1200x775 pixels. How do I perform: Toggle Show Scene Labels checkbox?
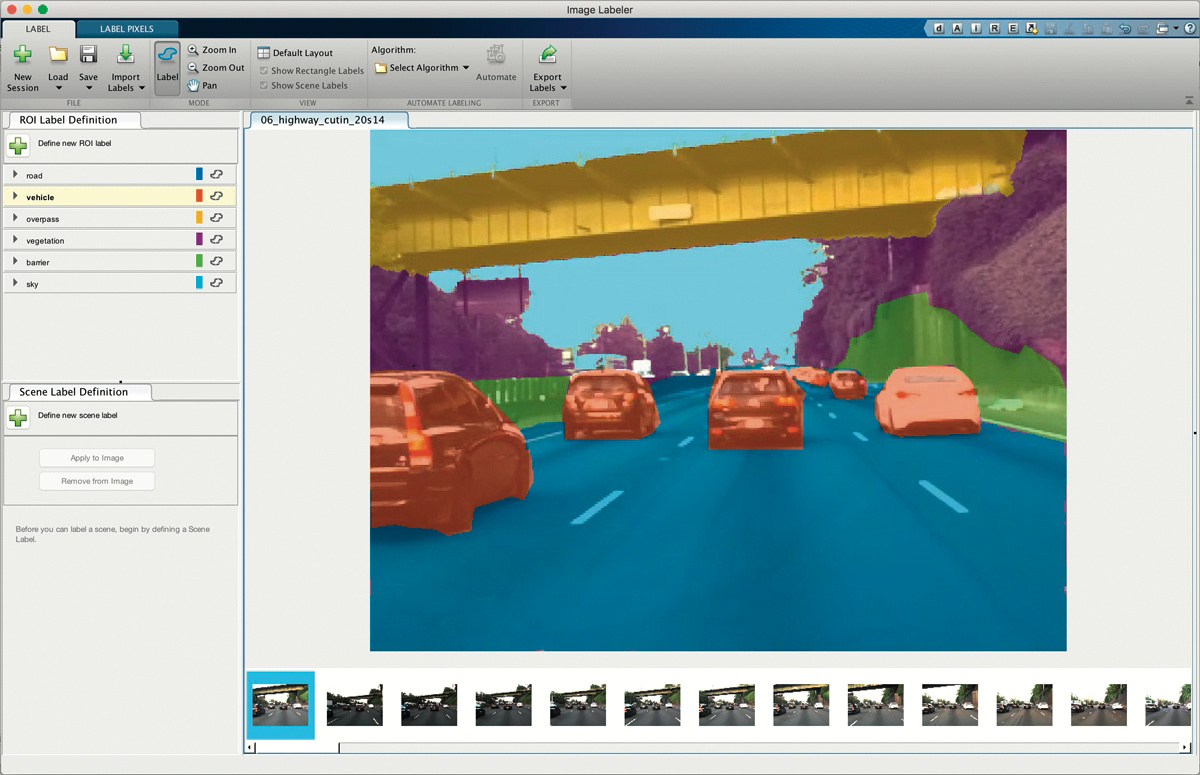click(x=264, y=86)
